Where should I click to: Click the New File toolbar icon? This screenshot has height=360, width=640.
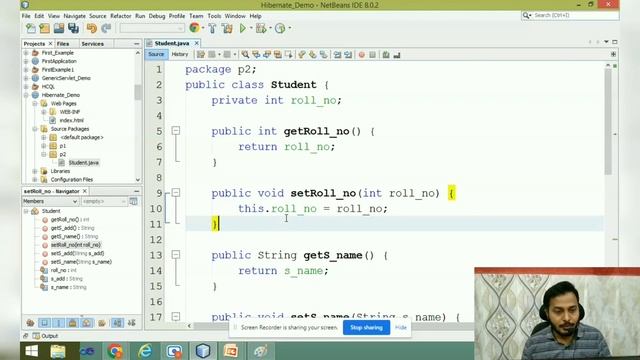coord(31,28)
